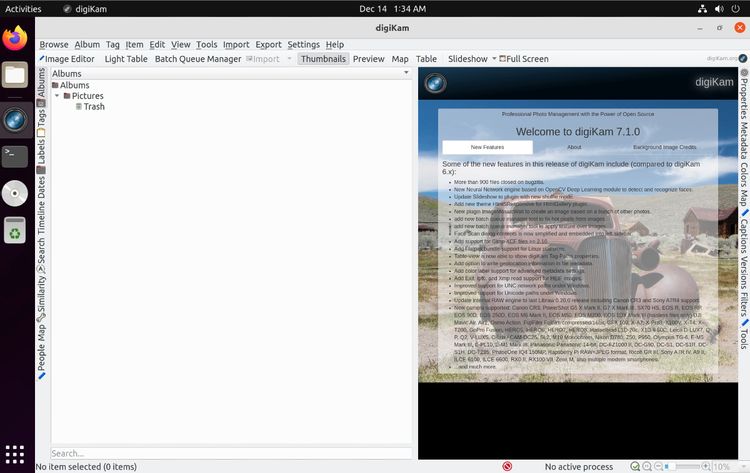Switch to the About tab on welcome page
The image size is (750, 473).
coord(574,147)
